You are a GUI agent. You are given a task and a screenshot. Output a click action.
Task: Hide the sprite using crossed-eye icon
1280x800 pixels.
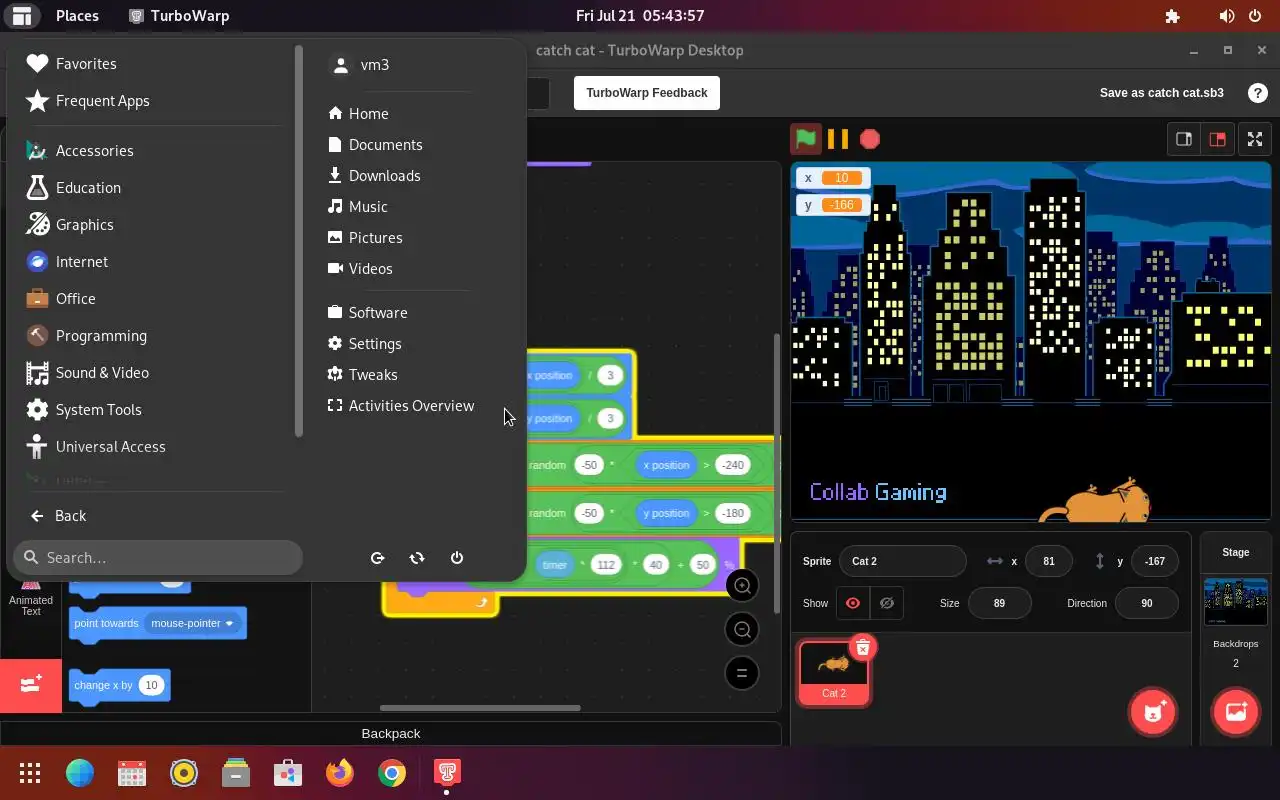tap(887, 603)
